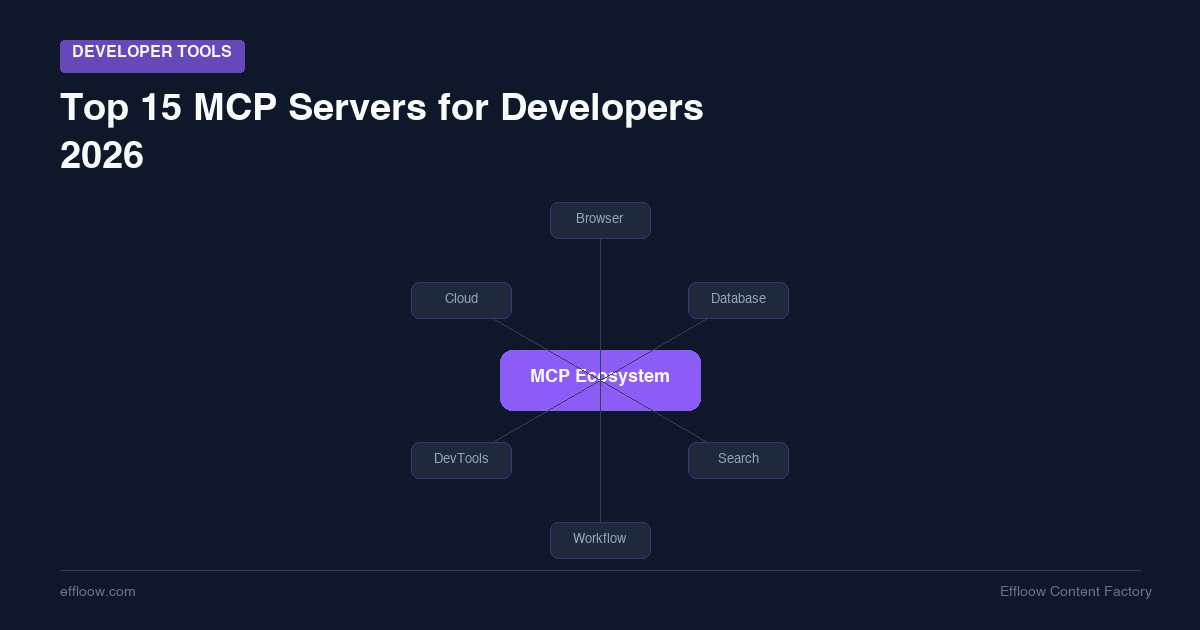Screen dimensions: 1200x630
Task: Select the Cloud node on the left
Action: 461,300
